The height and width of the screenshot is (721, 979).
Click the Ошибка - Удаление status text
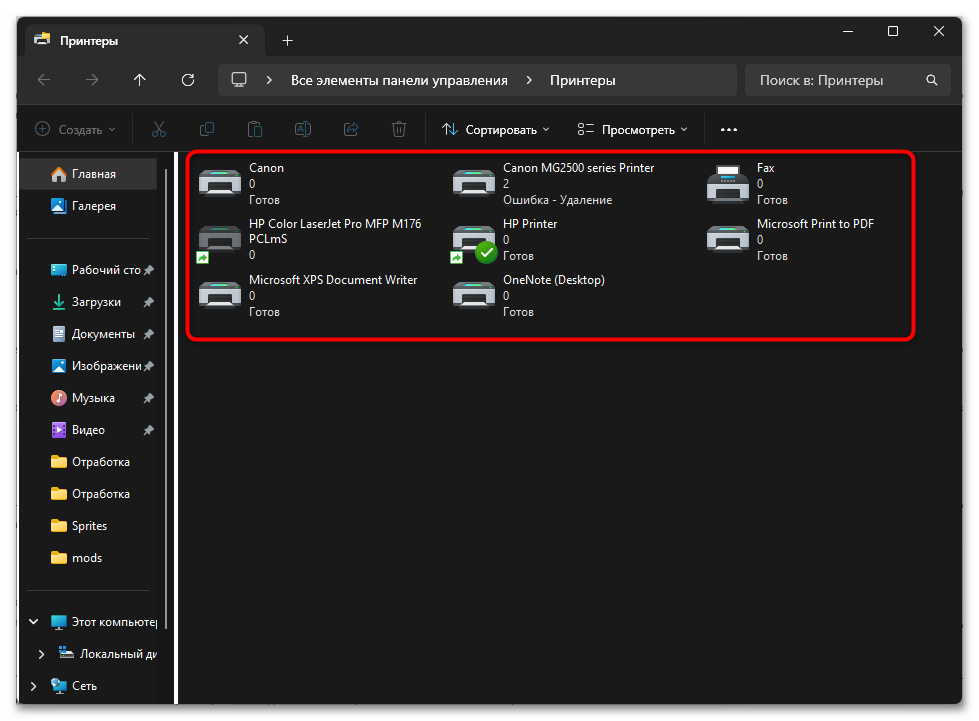pyautogui.click(x=558, y=200)
